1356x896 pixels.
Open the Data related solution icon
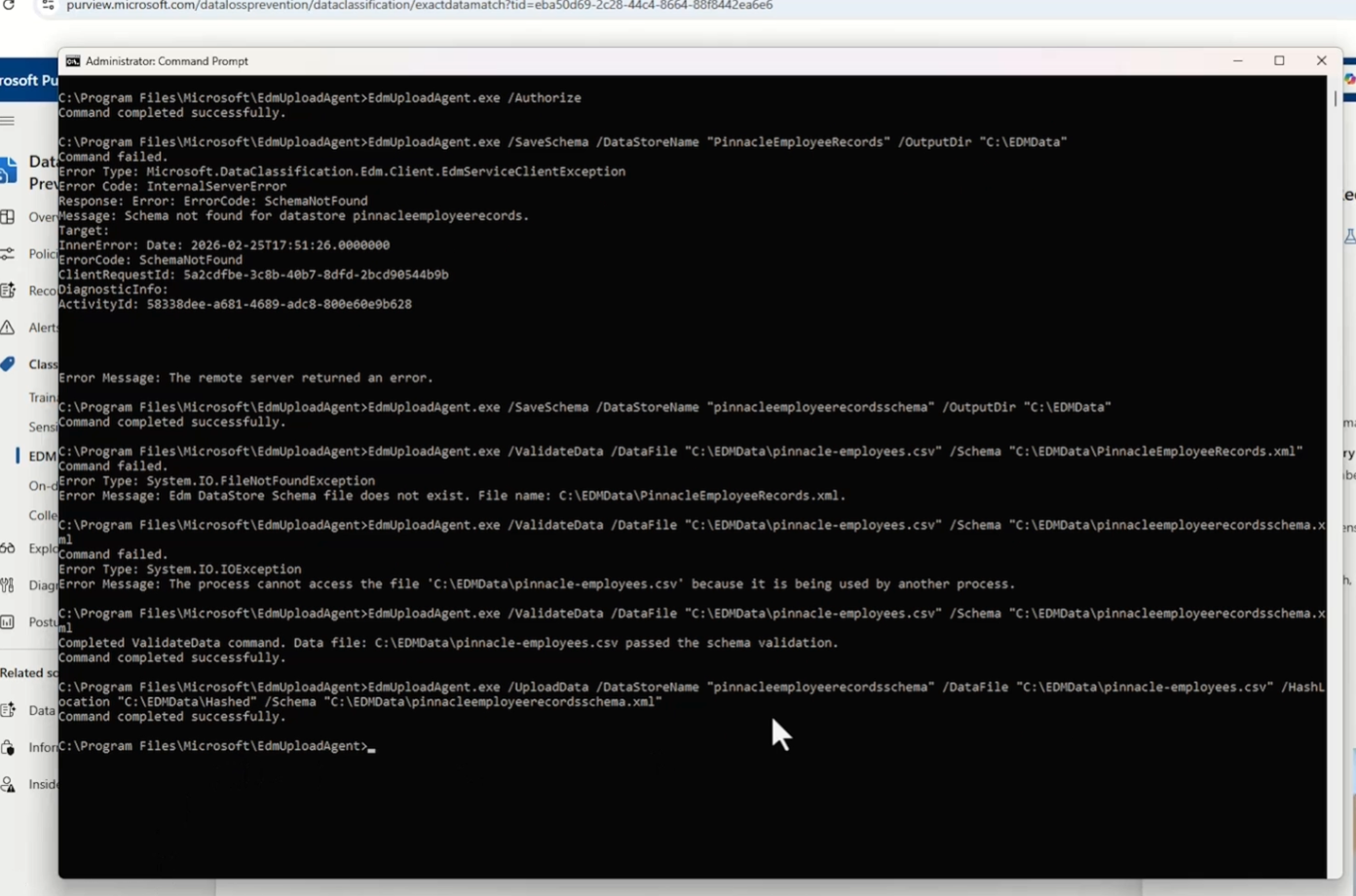8,710
